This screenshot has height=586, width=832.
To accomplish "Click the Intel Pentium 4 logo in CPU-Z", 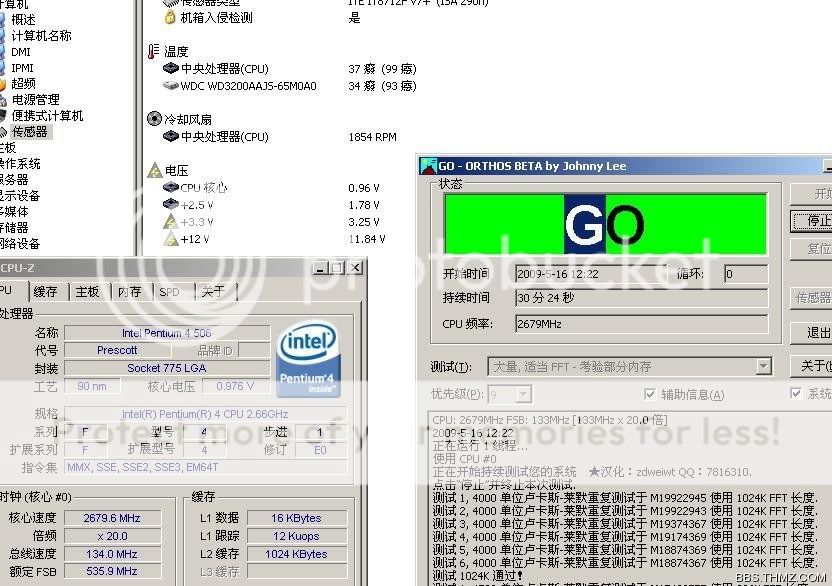I will [x=308, y=359].
